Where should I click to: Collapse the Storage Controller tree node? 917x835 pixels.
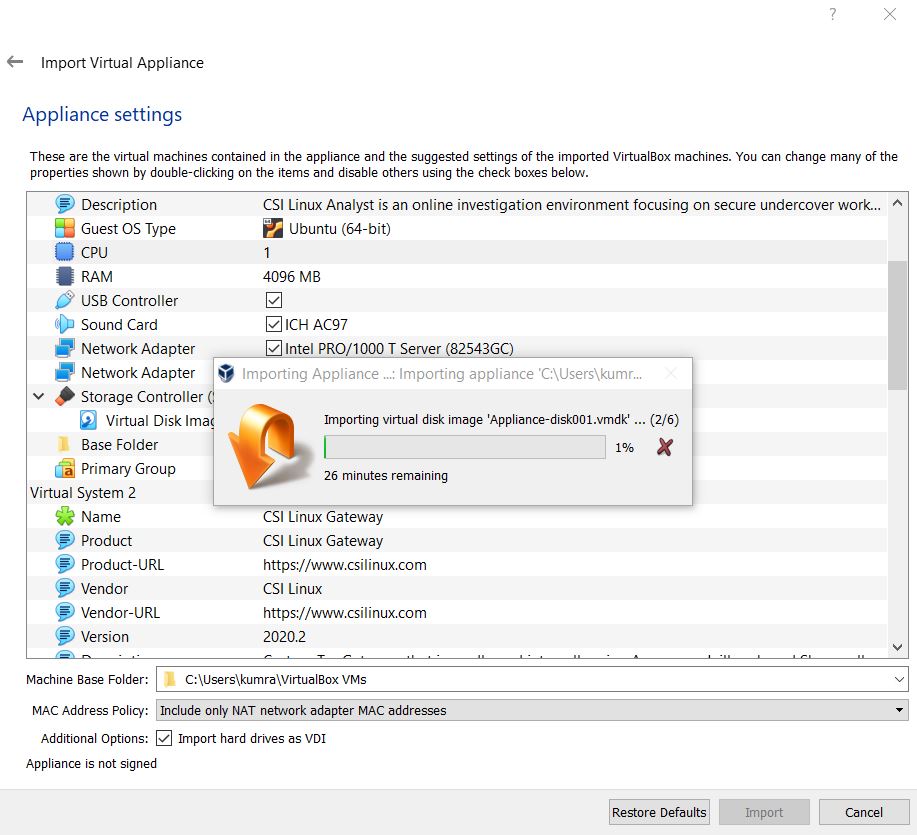point(39,396)
